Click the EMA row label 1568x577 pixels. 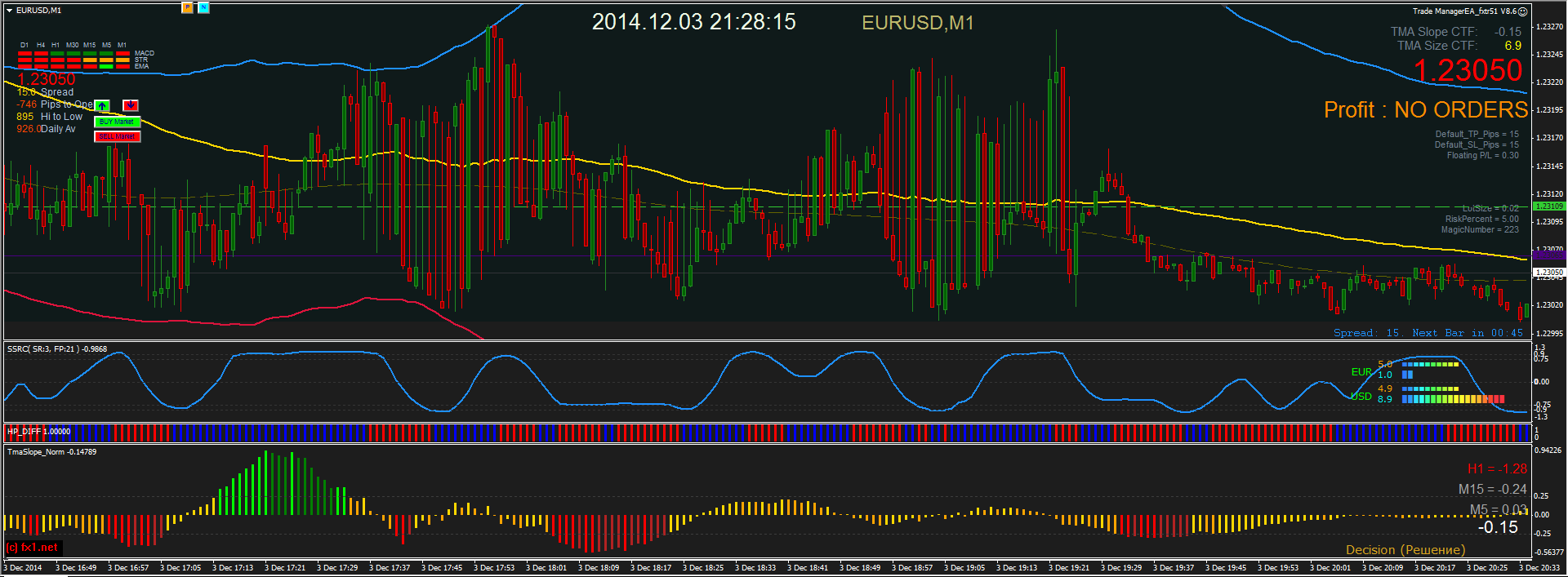(x=142, y=66)
